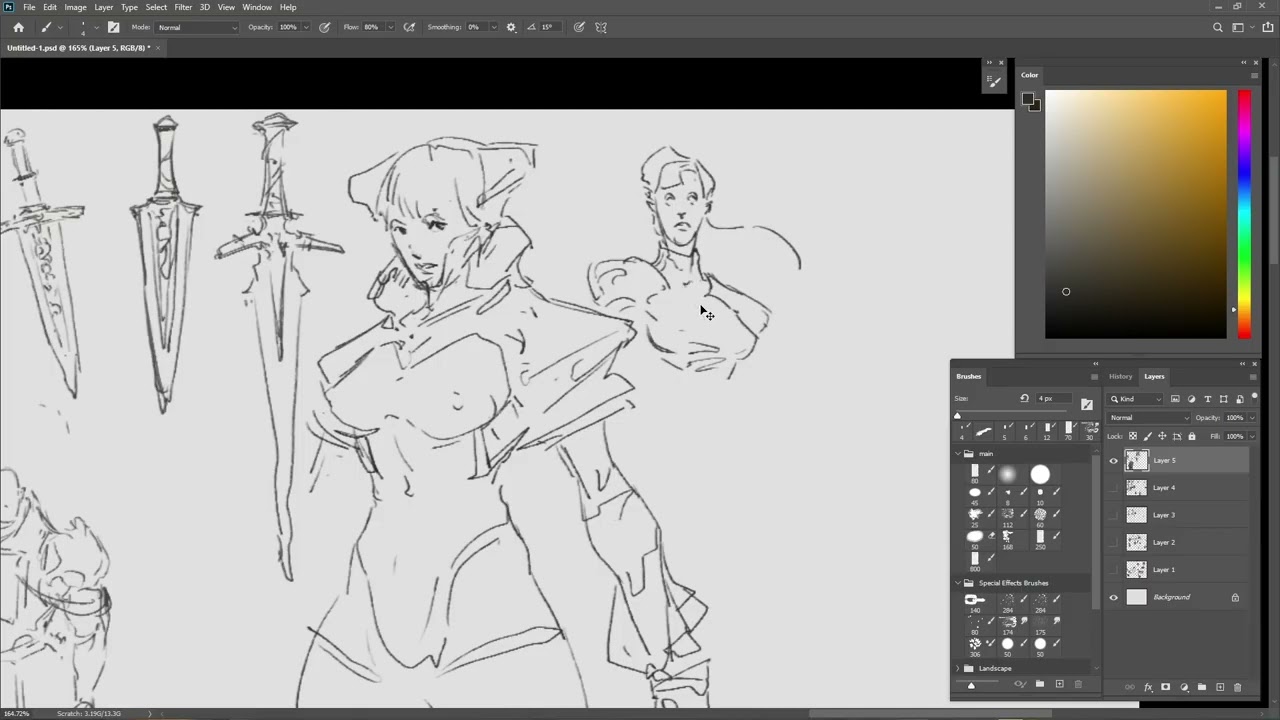The image size is (1280, 720).
Task: Toggle the Brush Settings panel from the options bar
Action: (x=113, y=27)
